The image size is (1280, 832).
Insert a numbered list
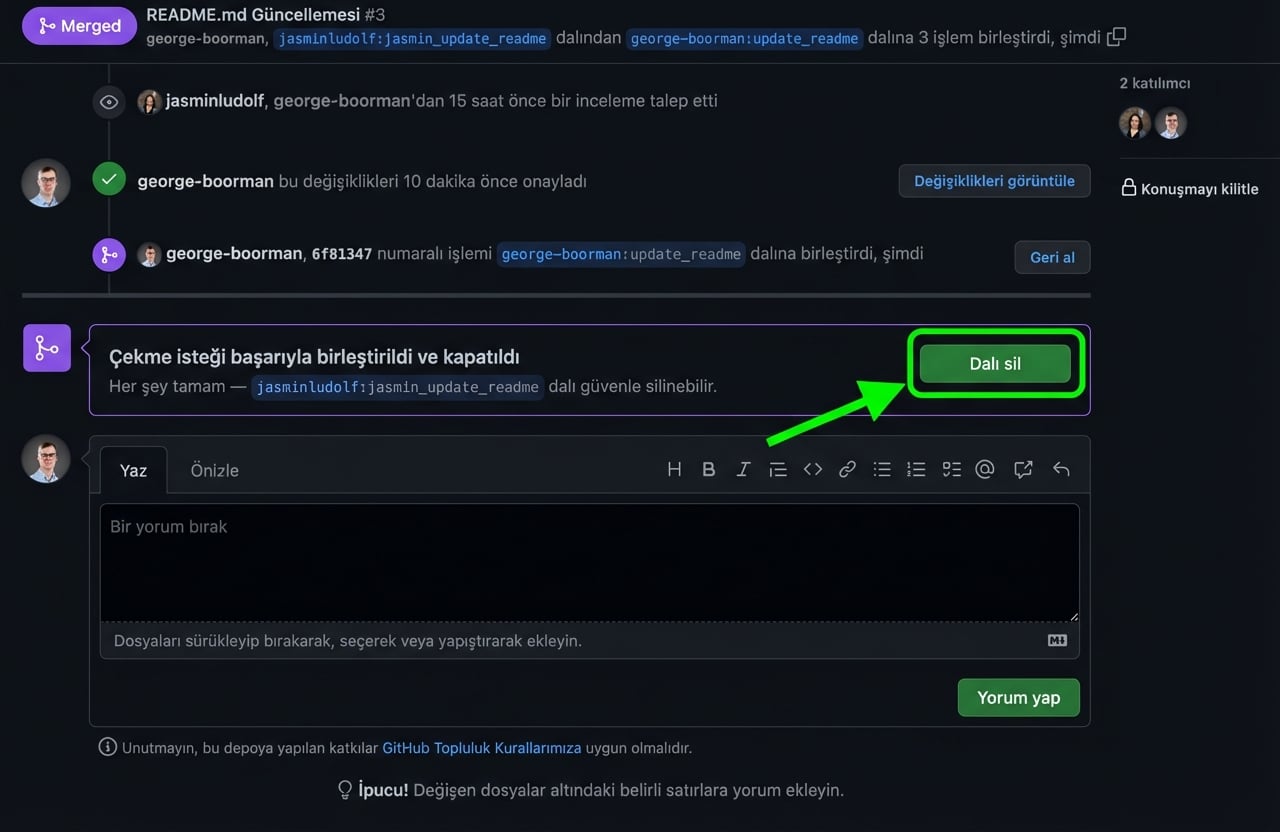[916, 469]
